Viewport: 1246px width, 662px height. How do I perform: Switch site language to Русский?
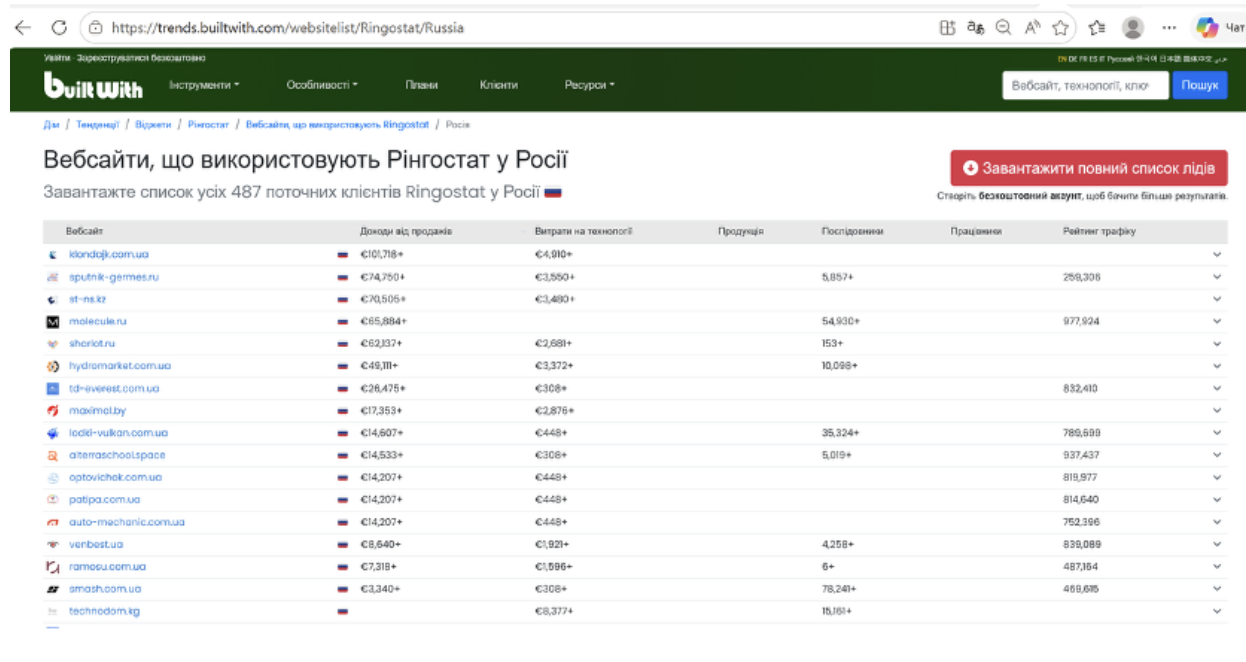(1123, 59)
